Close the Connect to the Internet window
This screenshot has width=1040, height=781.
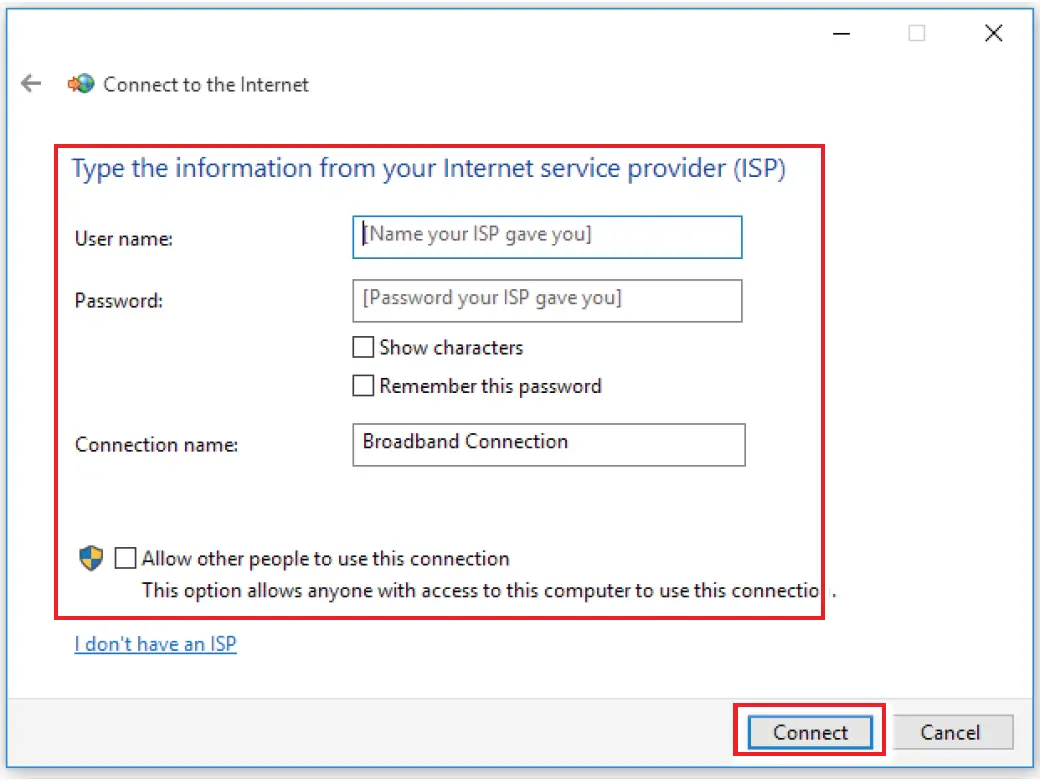pyautogui.click(x=993, y=33)
